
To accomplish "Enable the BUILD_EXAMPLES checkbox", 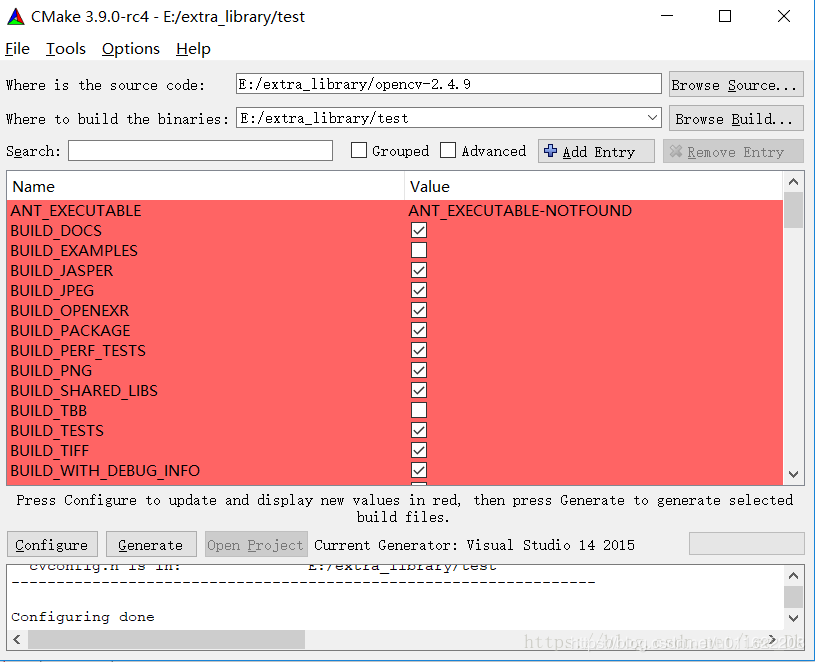I will pos(419,250).
